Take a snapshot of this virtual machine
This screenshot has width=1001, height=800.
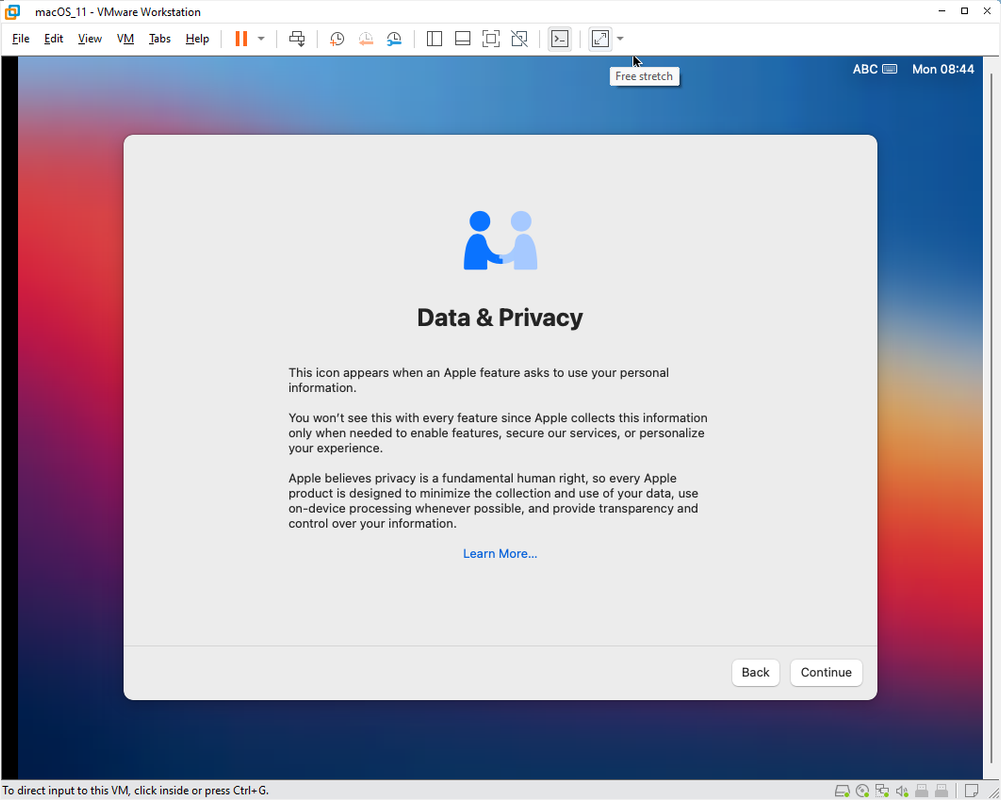336,39
